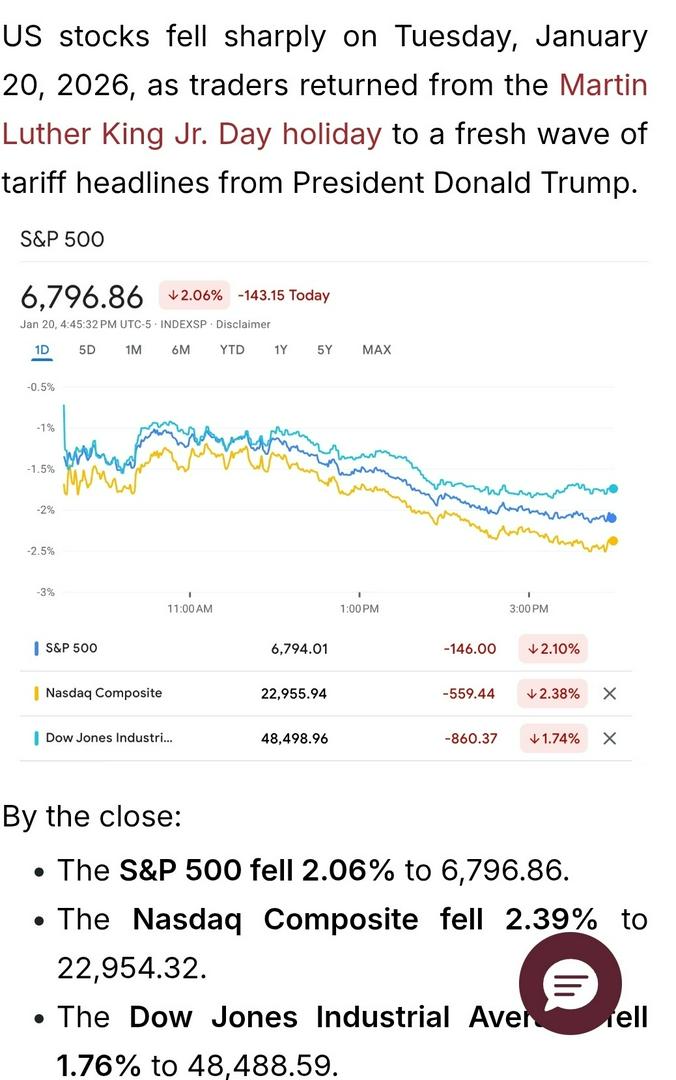This screenshot has height=1080, width=676.
Task: Remove Nasdaq Composite comparison with X
Action: point(610,693)
